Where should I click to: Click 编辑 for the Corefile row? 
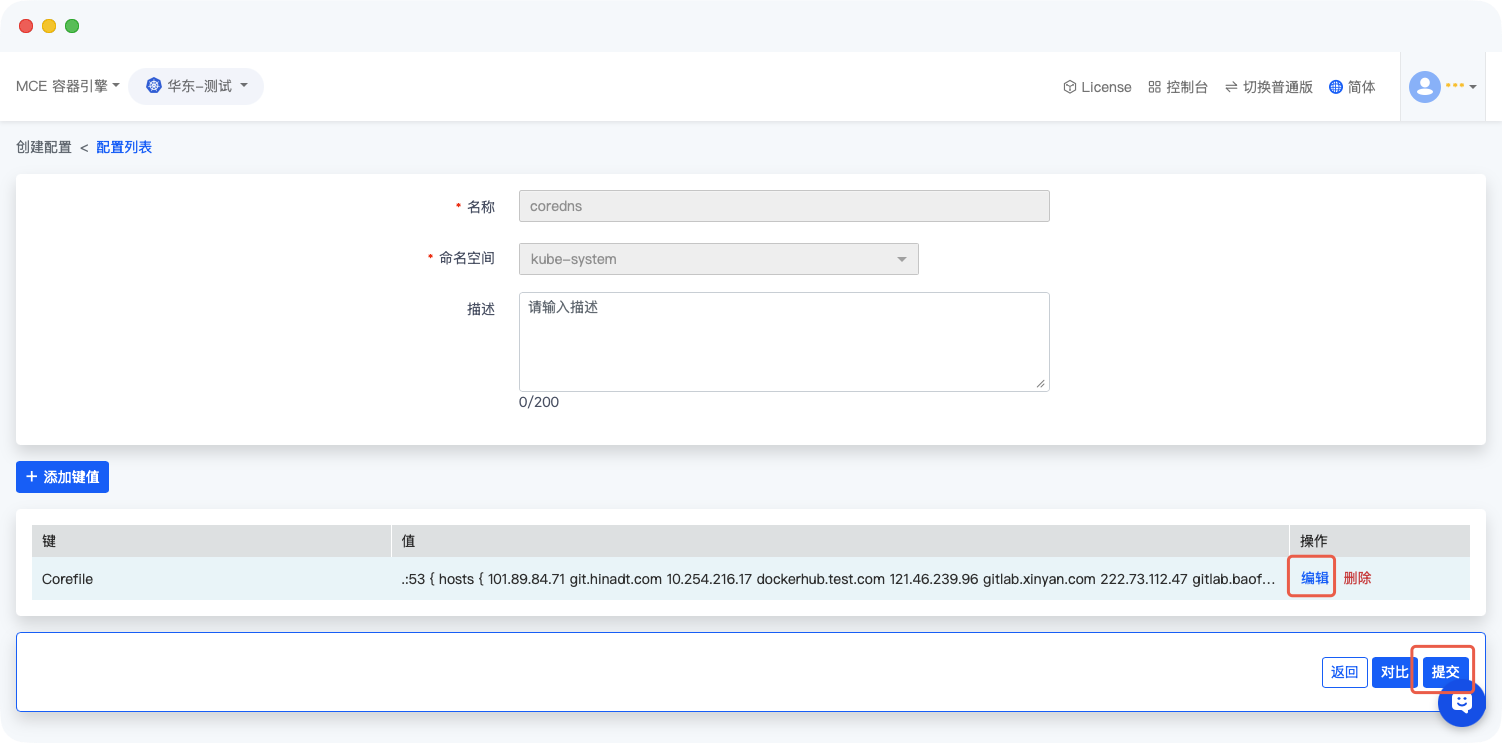pos(1314,578)
